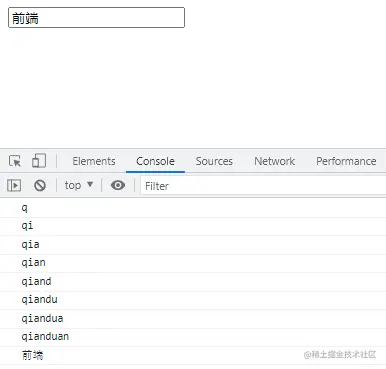This screenshot has width=386, height=369.
Task: Open the Performance tab
Action: click(346, 161)
